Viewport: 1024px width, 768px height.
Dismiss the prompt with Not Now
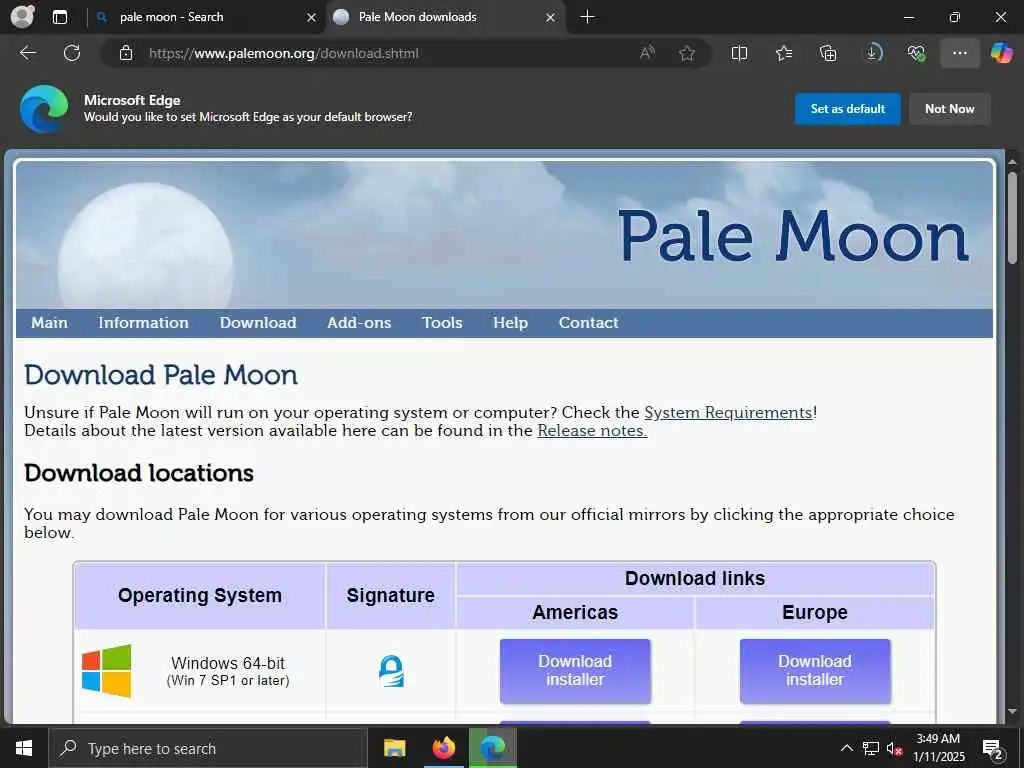tap(950, 108)
